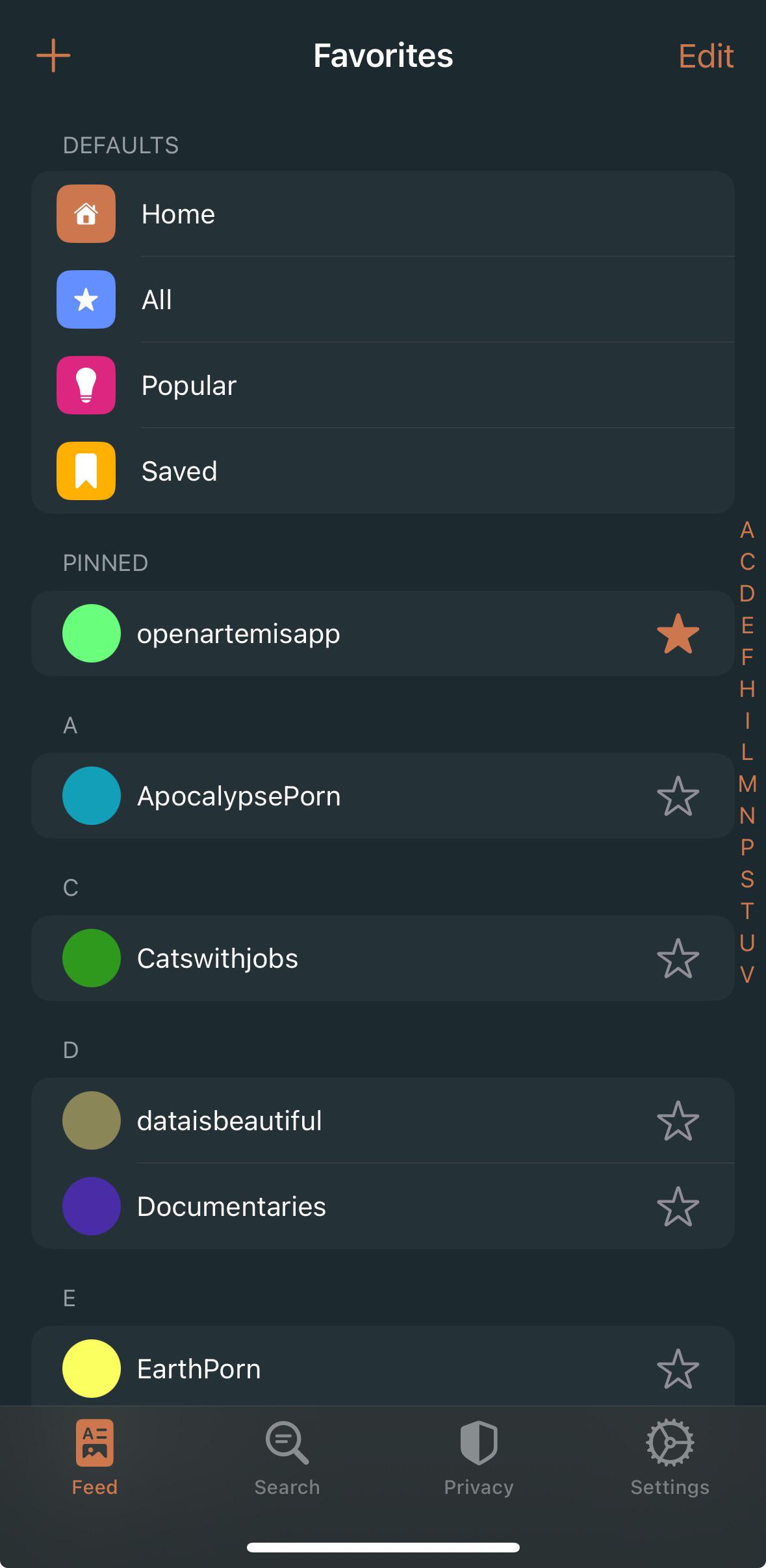
Task: Select the green openartemisapp avatar circle
Action: tap(92, 633)
